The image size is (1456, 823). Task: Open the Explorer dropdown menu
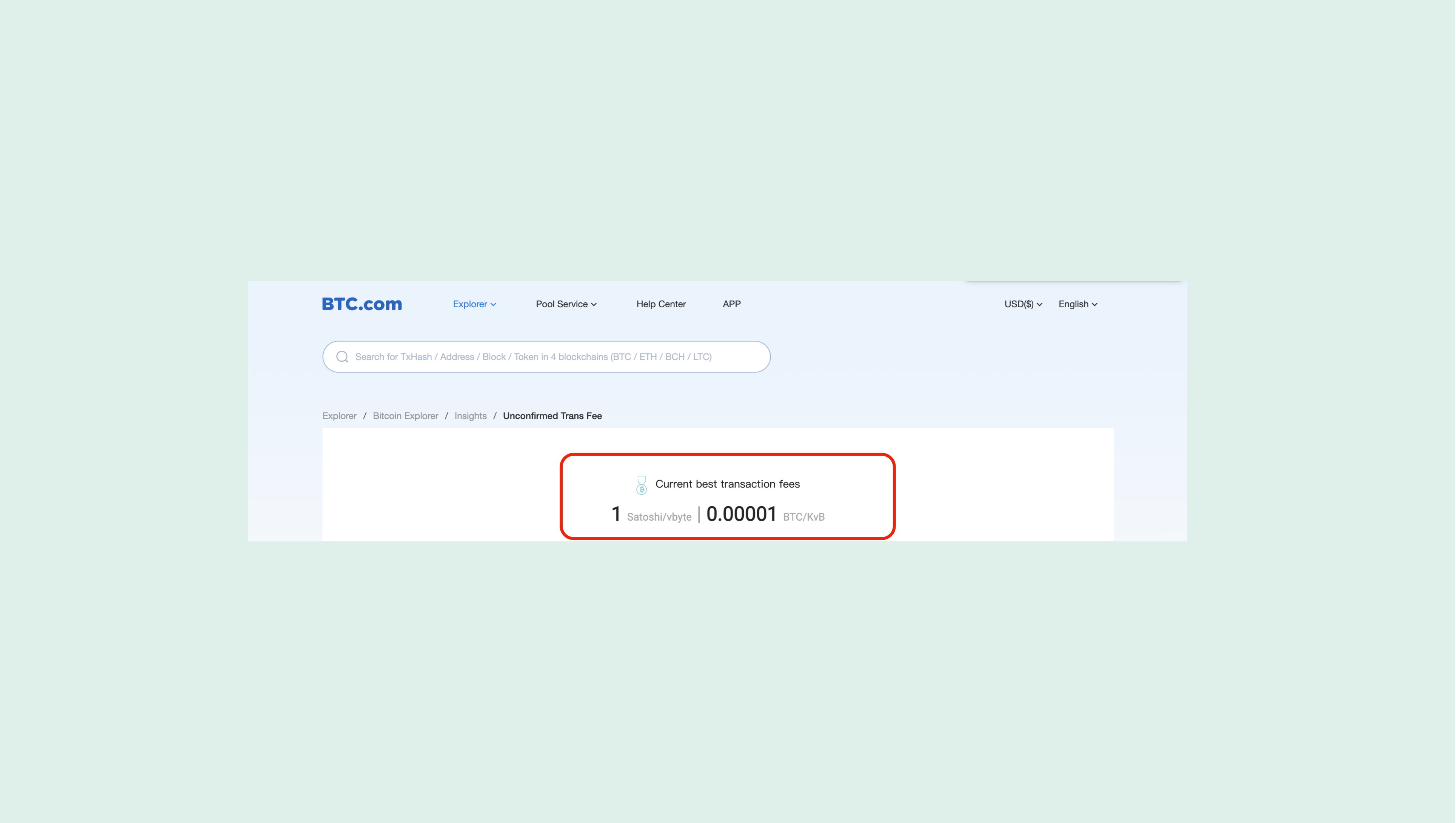pyautogui.click(x=474, y=304)
